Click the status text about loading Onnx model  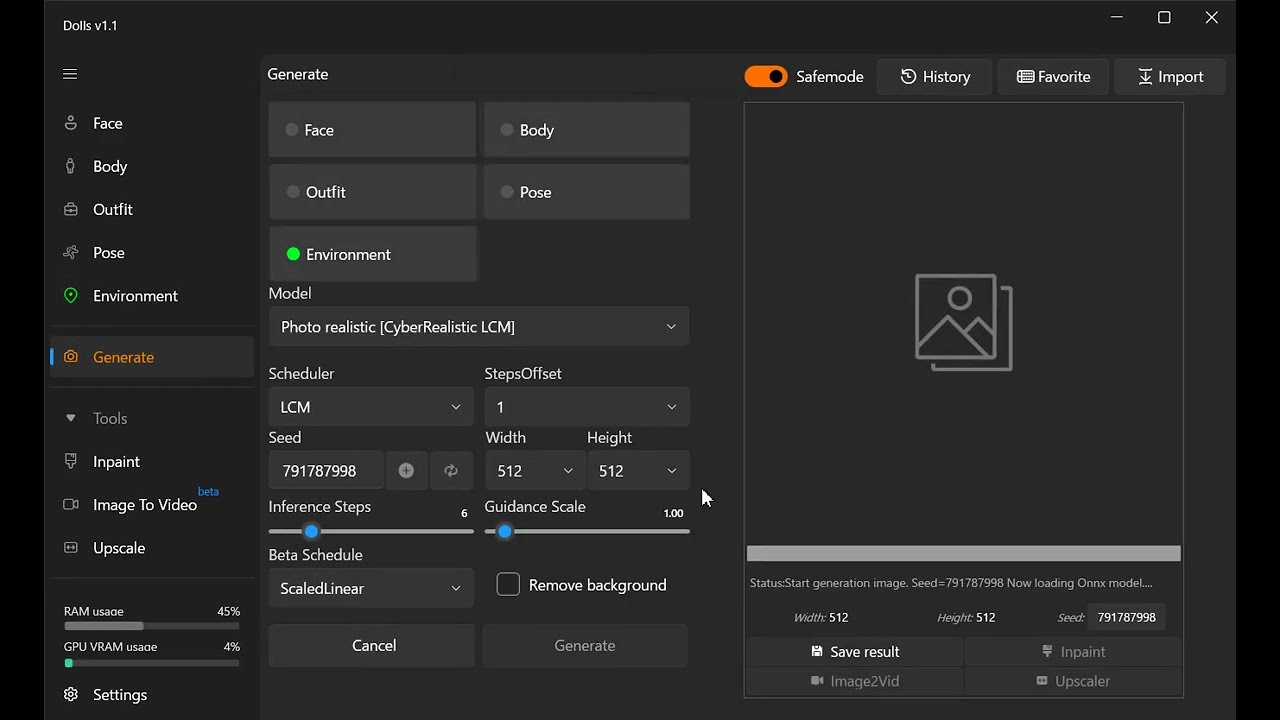point(951,583)
